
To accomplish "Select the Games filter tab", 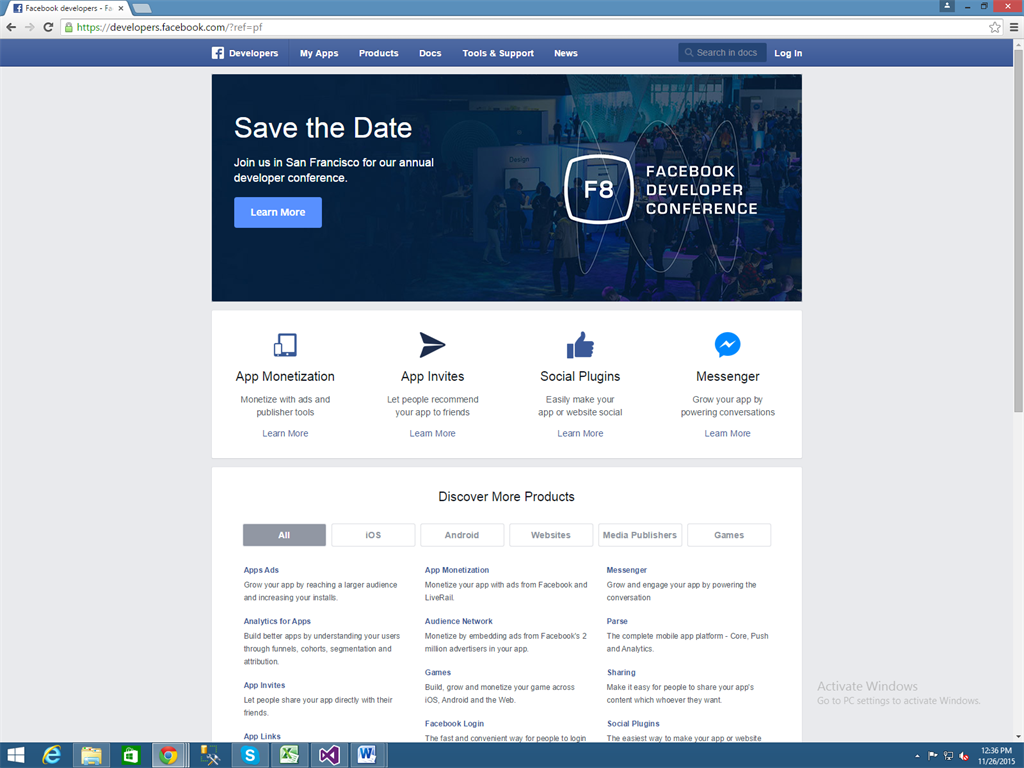I will tap(729, 535).
